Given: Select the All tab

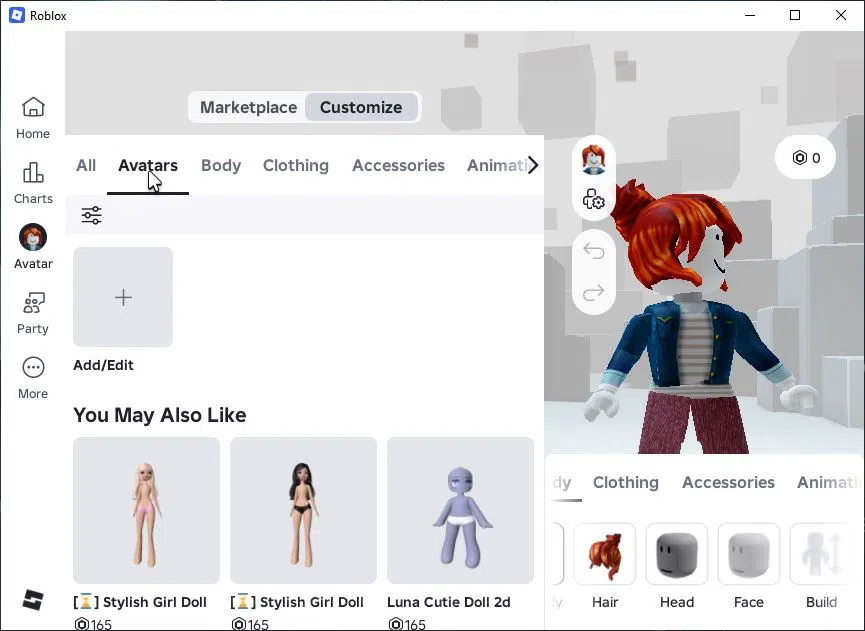Looking at the screenshot, I should pyautogui.click(x=86, y=165).
